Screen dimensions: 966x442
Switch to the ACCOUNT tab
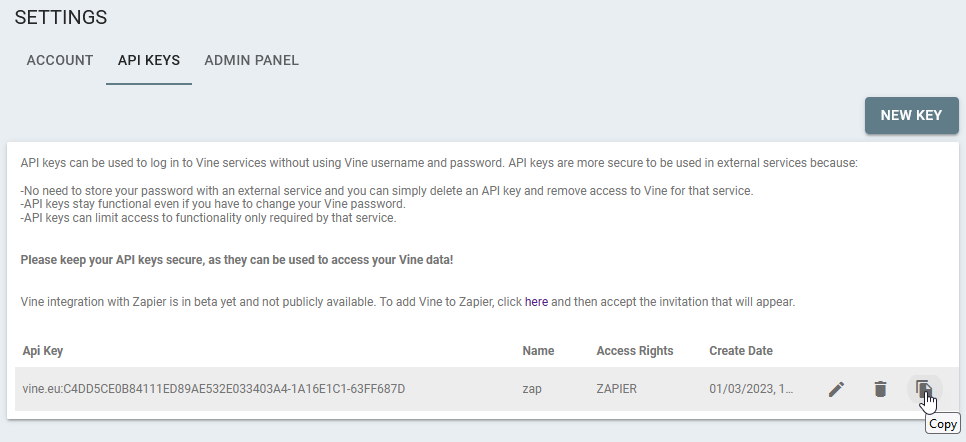(60, 60)
